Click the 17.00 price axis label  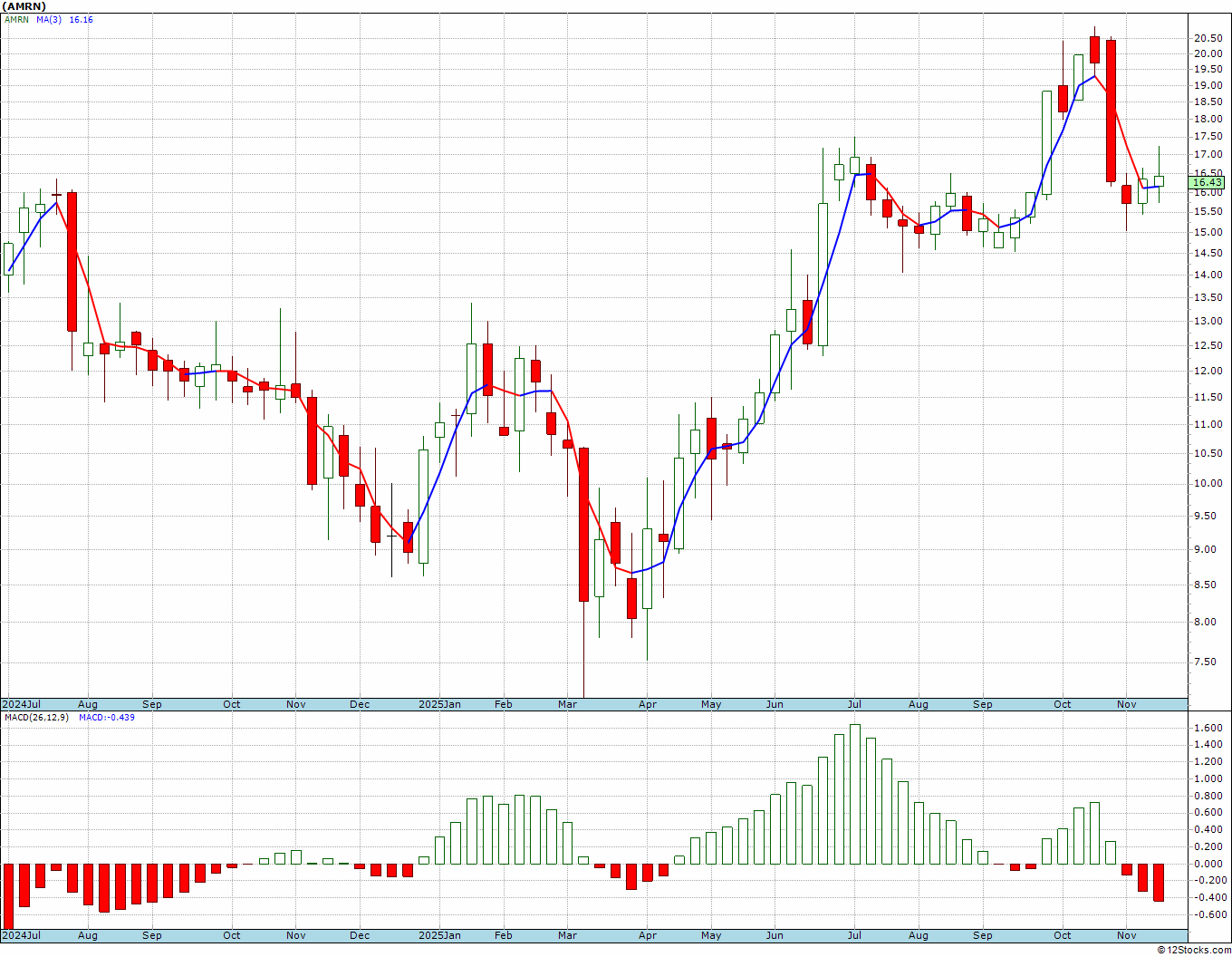1207,155
